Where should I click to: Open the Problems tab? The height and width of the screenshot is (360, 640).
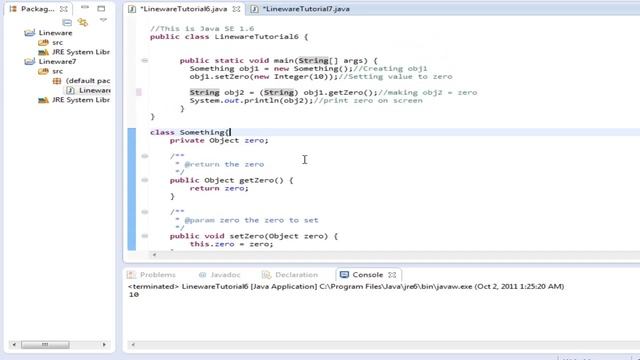158,275
